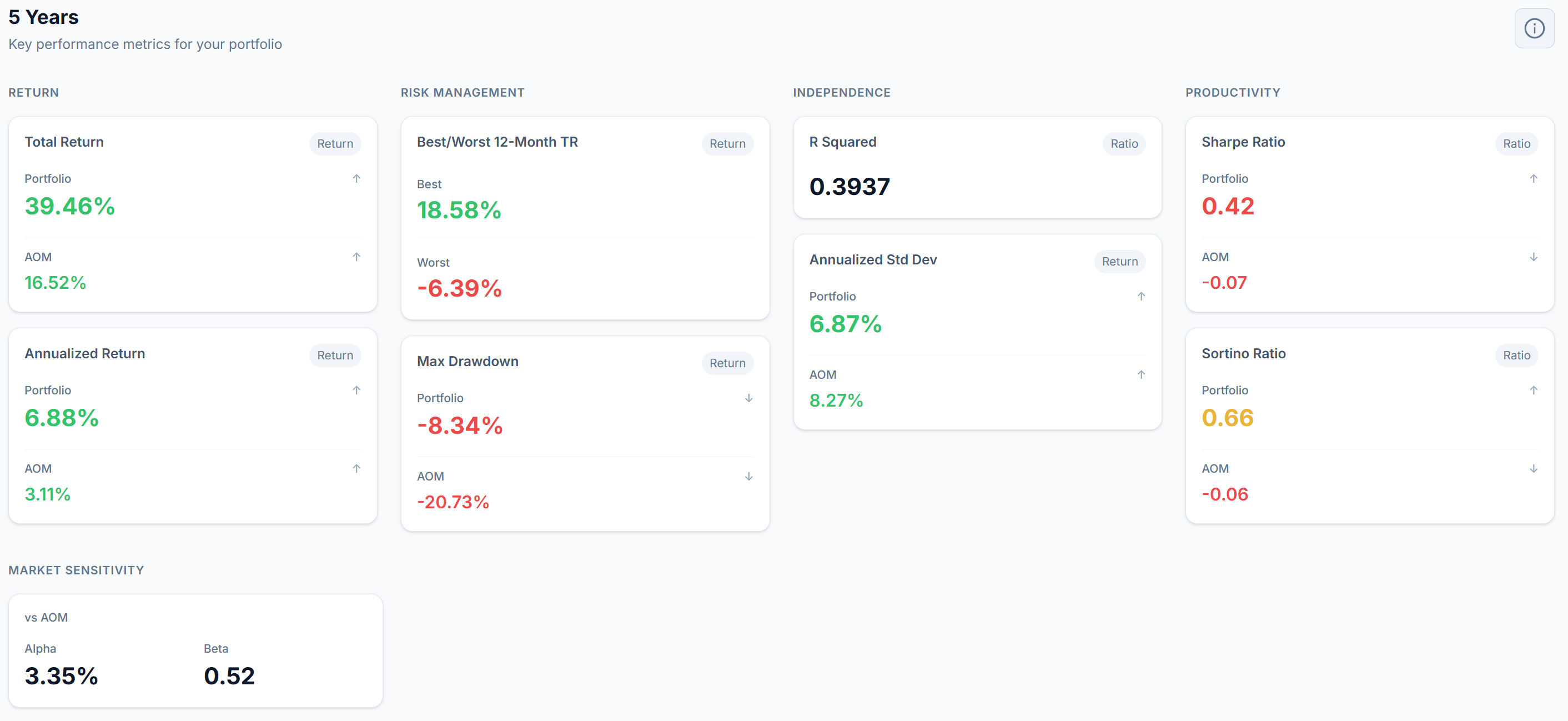The image size is (1568, 721).
Task: Click down arrow beside Max Drawdown AOM
Action: (x=748, y=476)
